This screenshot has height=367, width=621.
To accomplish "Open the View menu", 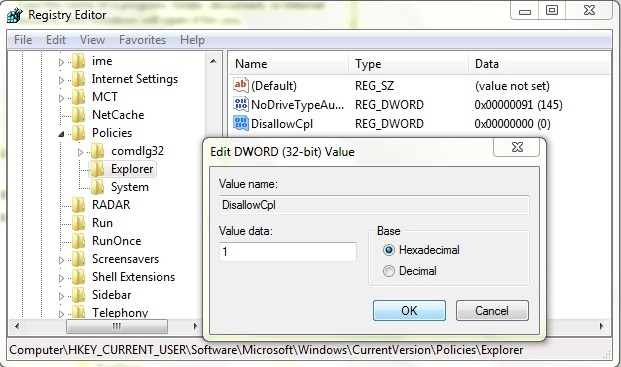I will [92, 40].
